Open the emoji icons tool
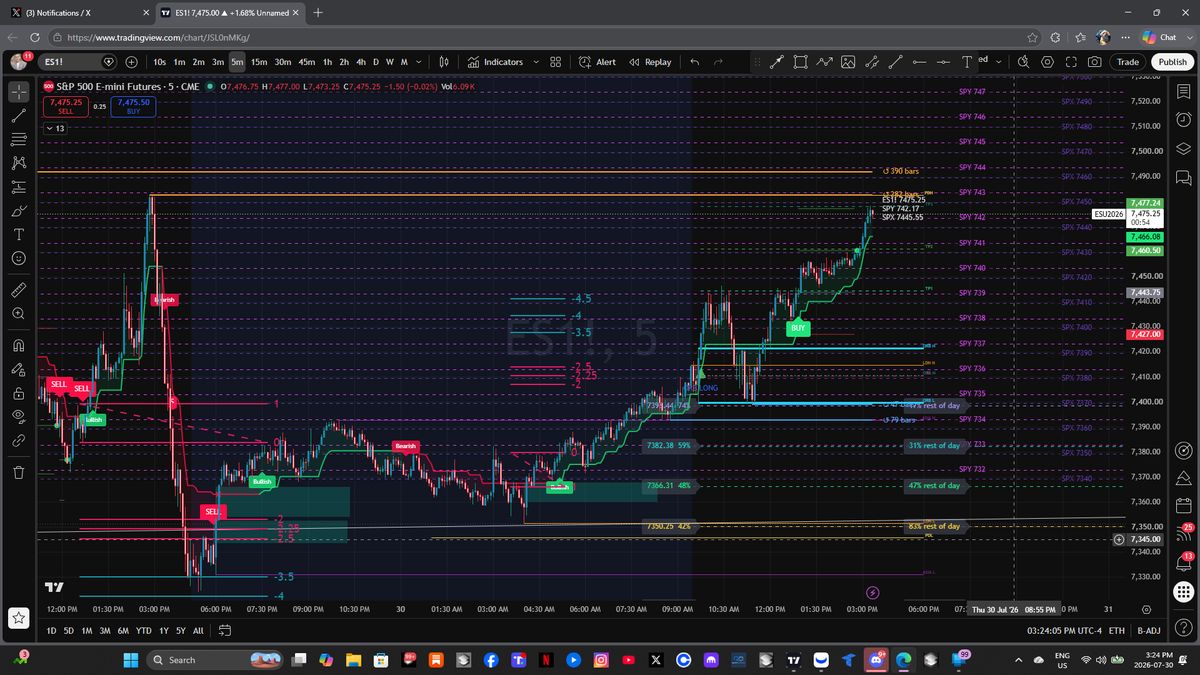The height and width of the screenshot is (675, 1200). point(18,258)
